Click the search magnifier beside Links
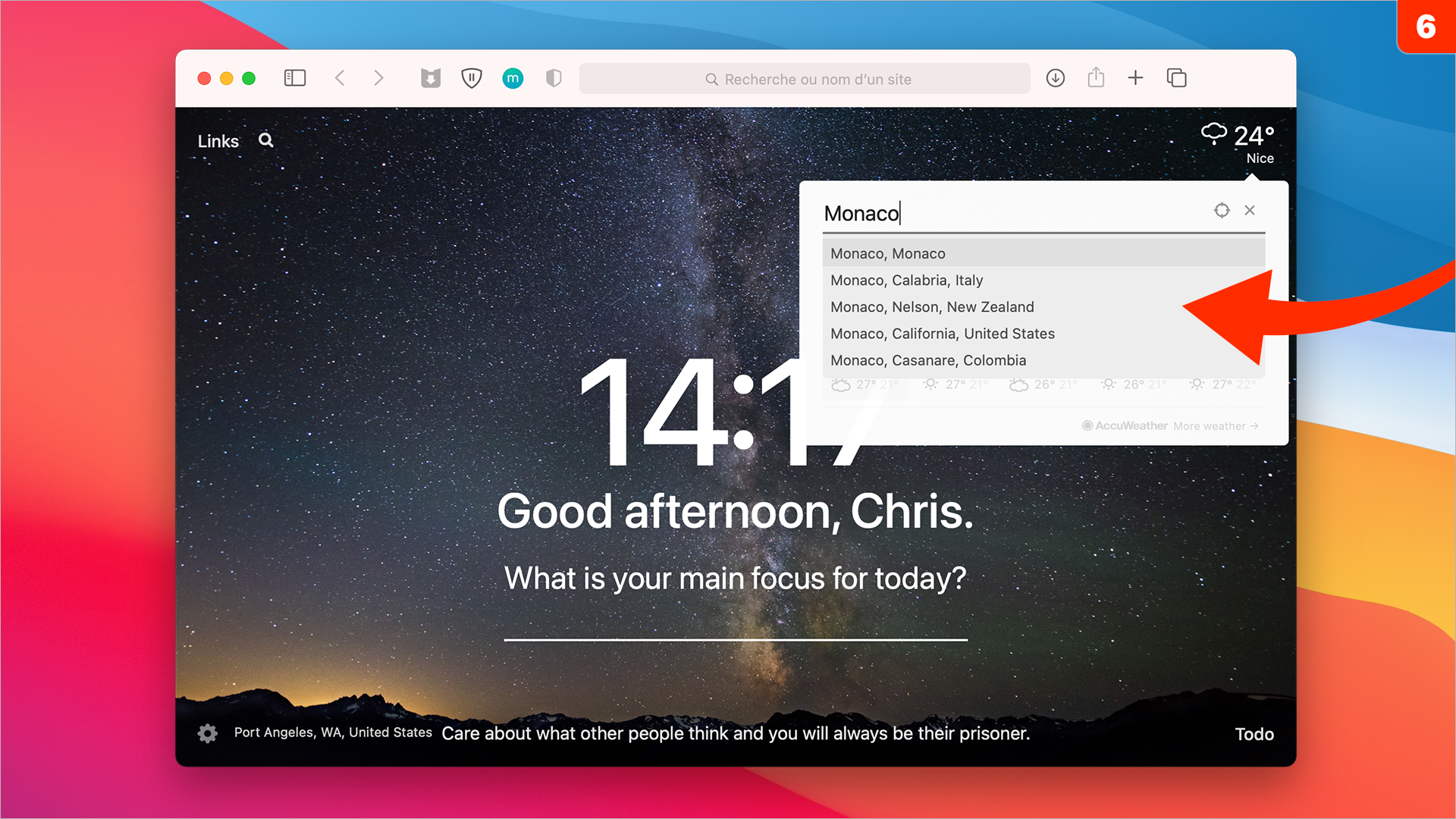This screenshot has width=1456, height=819. point(265,140)
